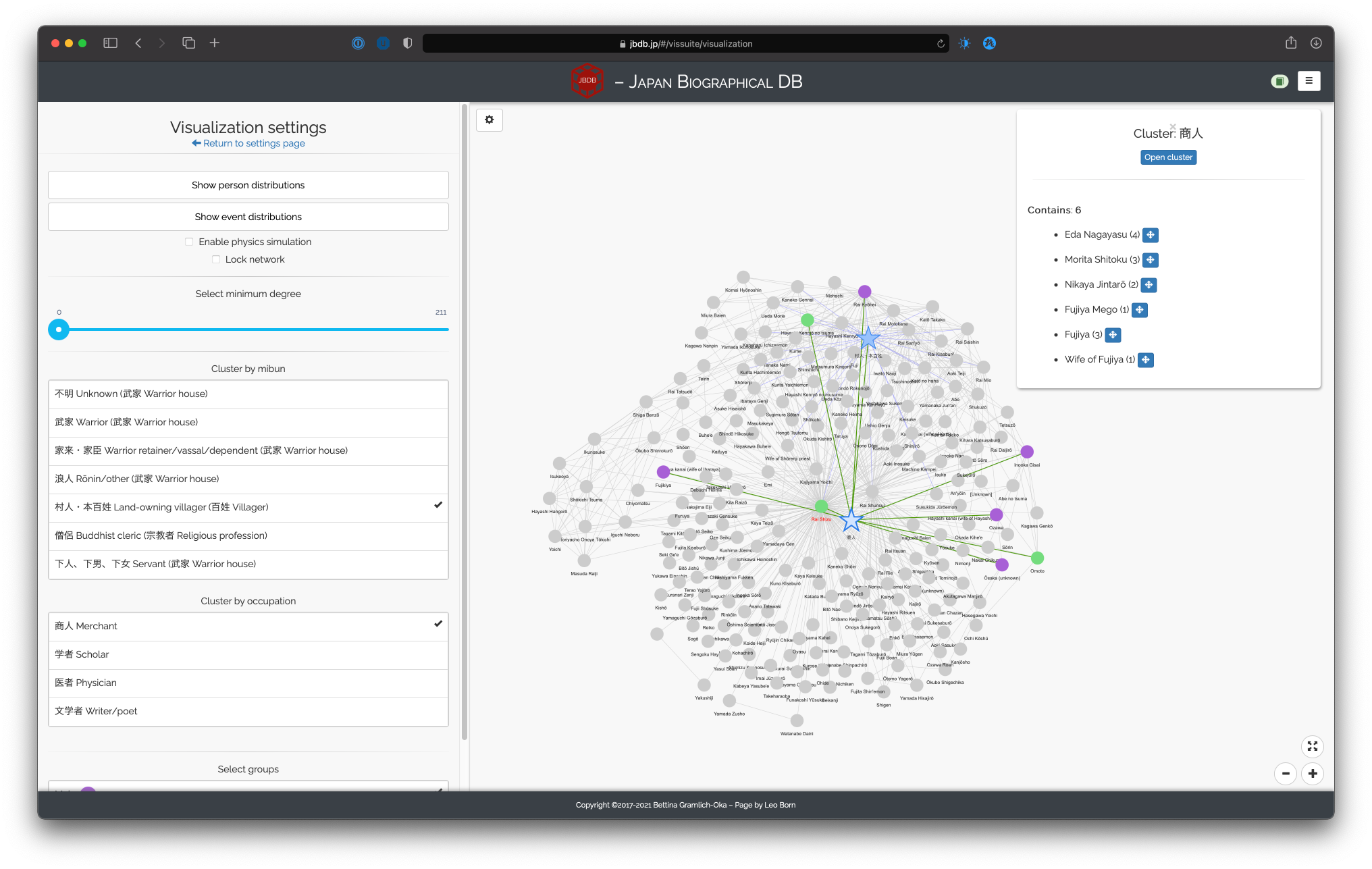This screenshot has height=869, width=1372.
Task: Focus node icon next to Eda Nagayasu
Action: point(1151,235)
